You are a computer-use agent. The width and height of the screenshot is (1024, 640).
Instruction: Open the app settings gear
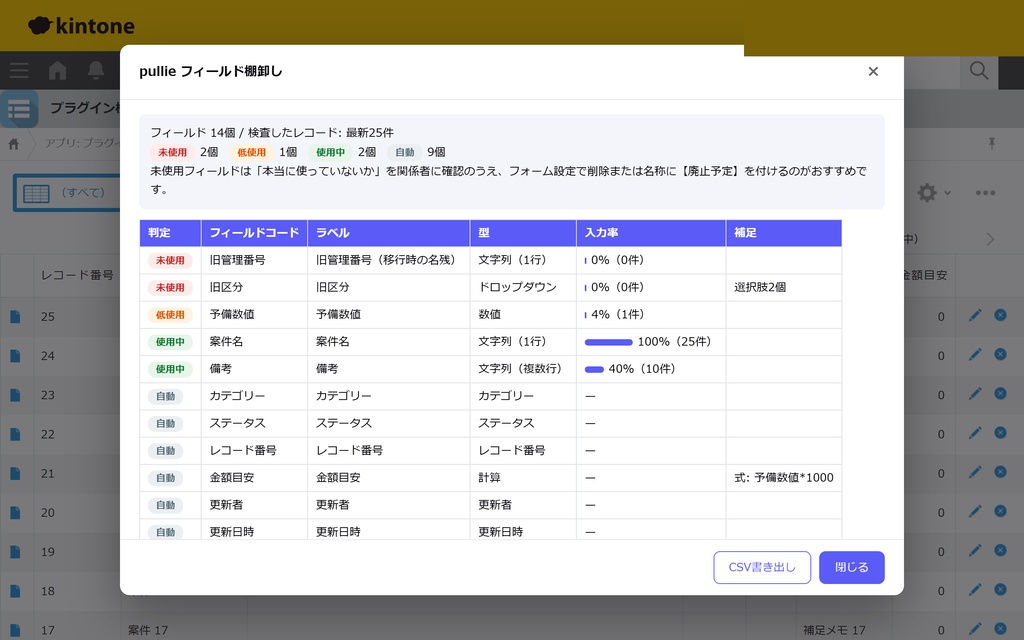coord(927,193)
